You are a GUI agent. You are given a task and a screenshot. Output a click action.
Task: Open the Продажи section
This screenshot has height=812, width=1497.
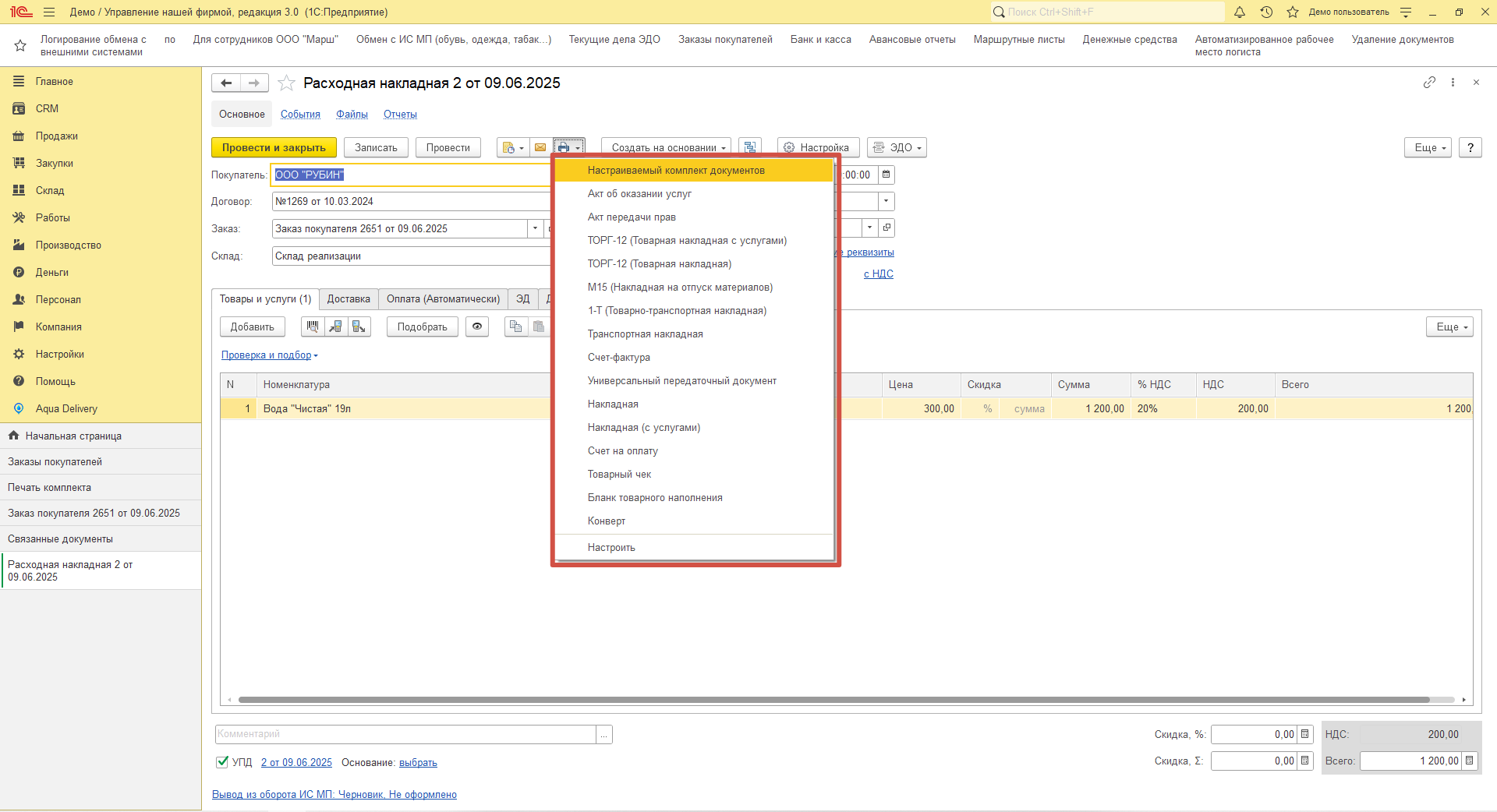(56, 136)
